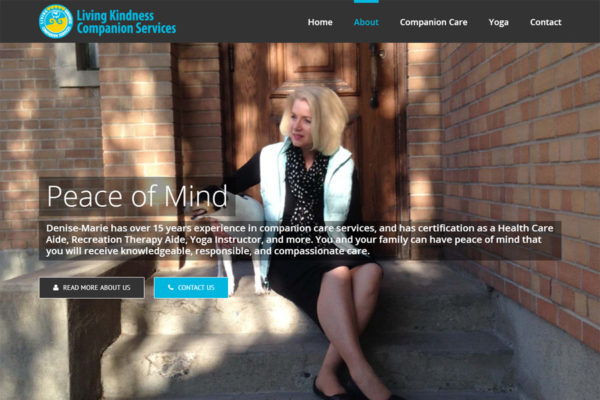Screen dimensions: 600x400
Task: Click the Read More About Us button
Action: coord(92,287)
